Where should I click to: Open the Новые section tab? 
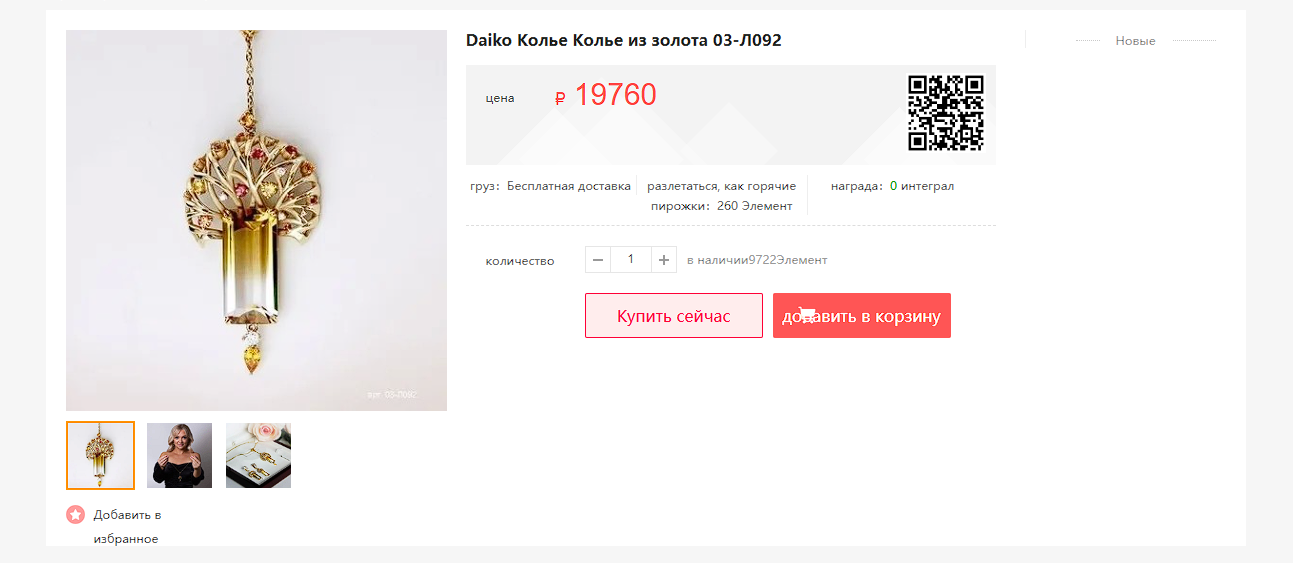coord(1135,41)
